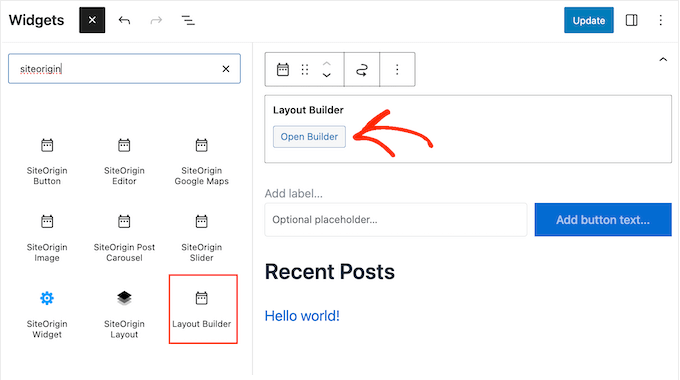
Task: Toggle the settings sidebar icon
Action: point(631,20)
